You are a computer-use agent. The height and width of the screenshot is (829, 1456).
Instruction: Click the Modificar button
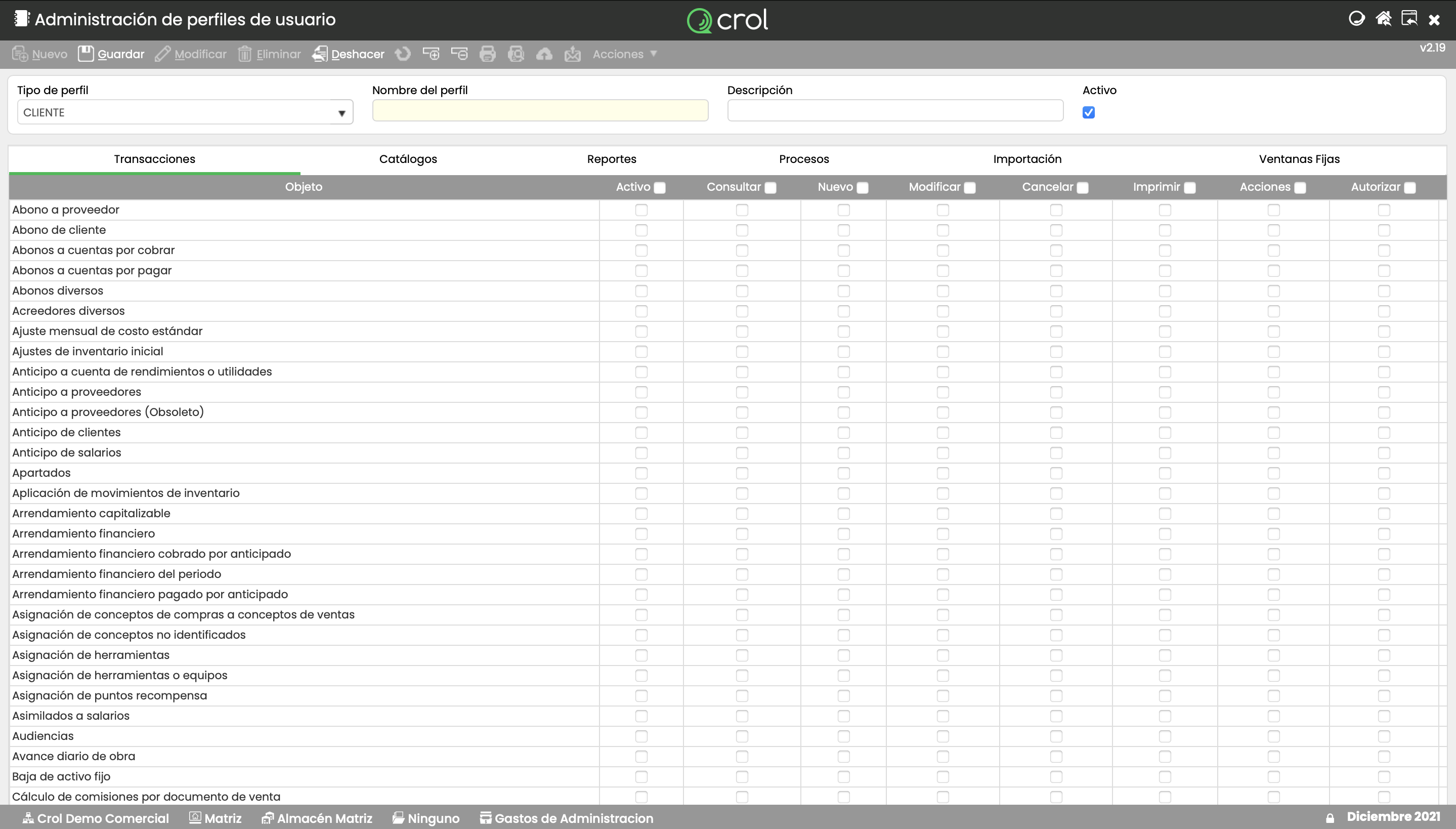point(191,54)
